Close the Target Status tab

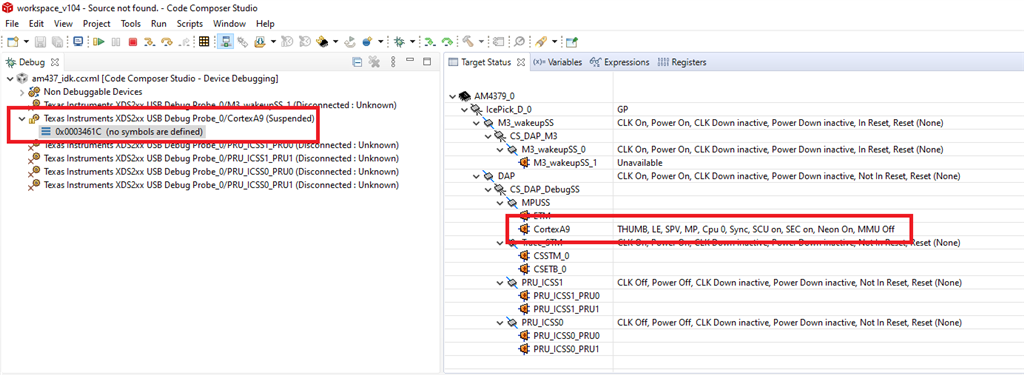tap(520, 62)
